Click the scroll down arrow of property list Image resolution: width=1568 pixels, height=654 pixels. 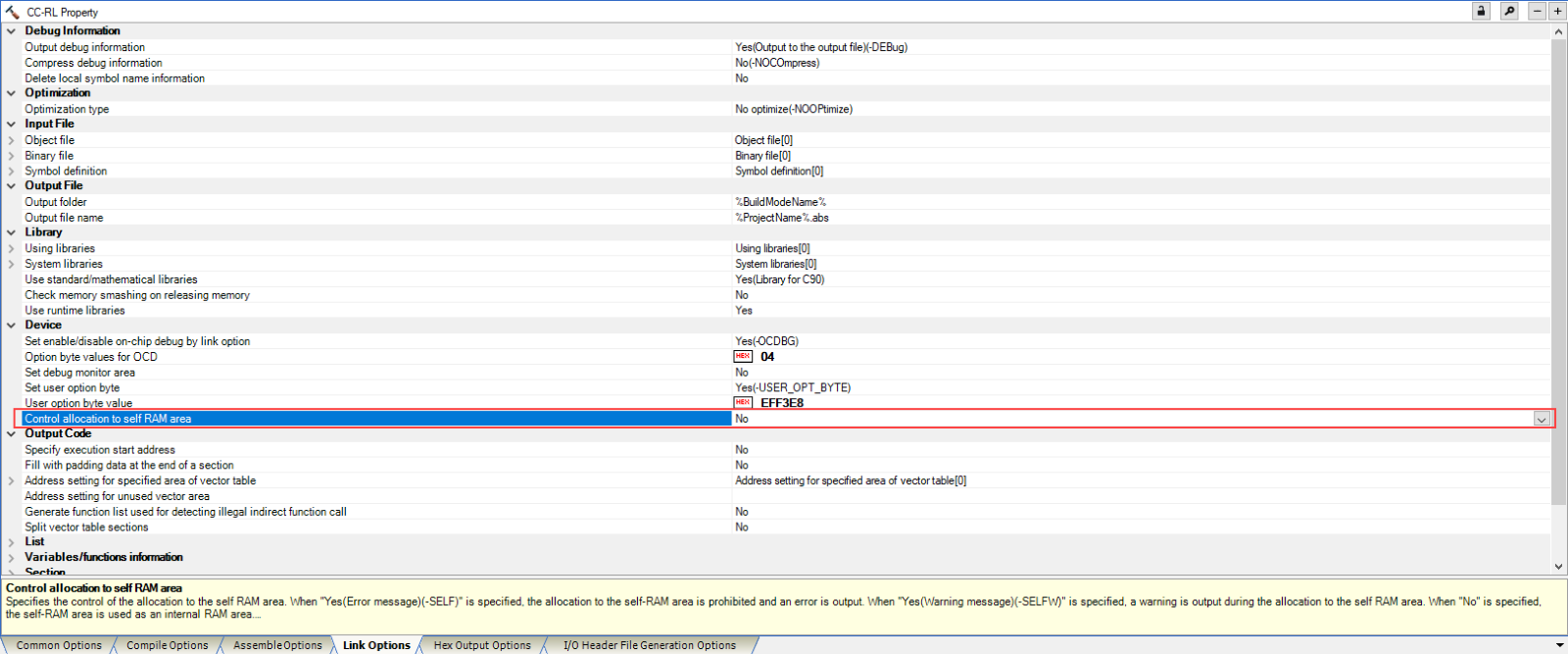[x=1558, y=567]
